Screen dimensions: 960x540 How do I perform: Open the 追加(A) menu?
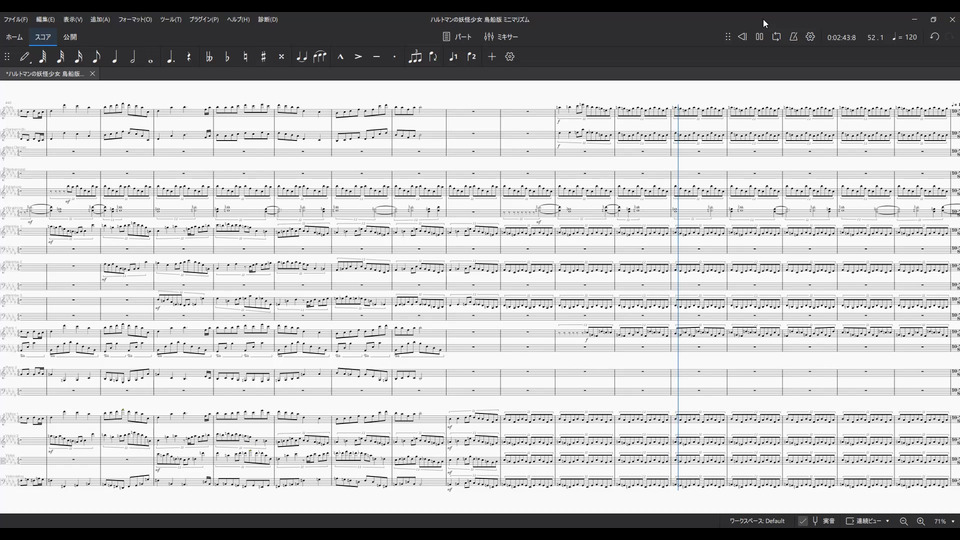[100, 20]
